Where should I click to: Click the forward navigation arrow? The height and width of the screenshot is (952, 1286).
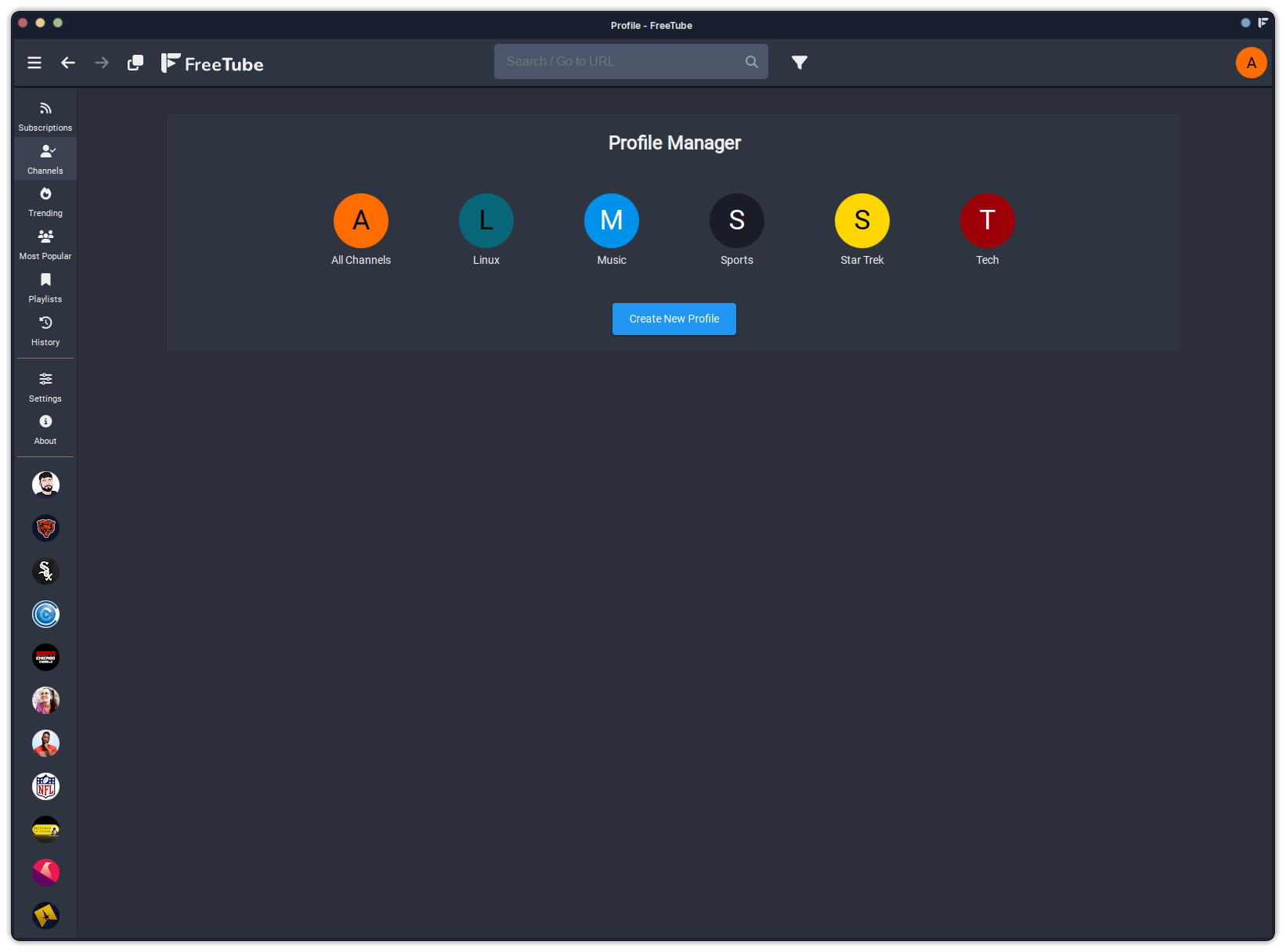(x=102, y=63)
